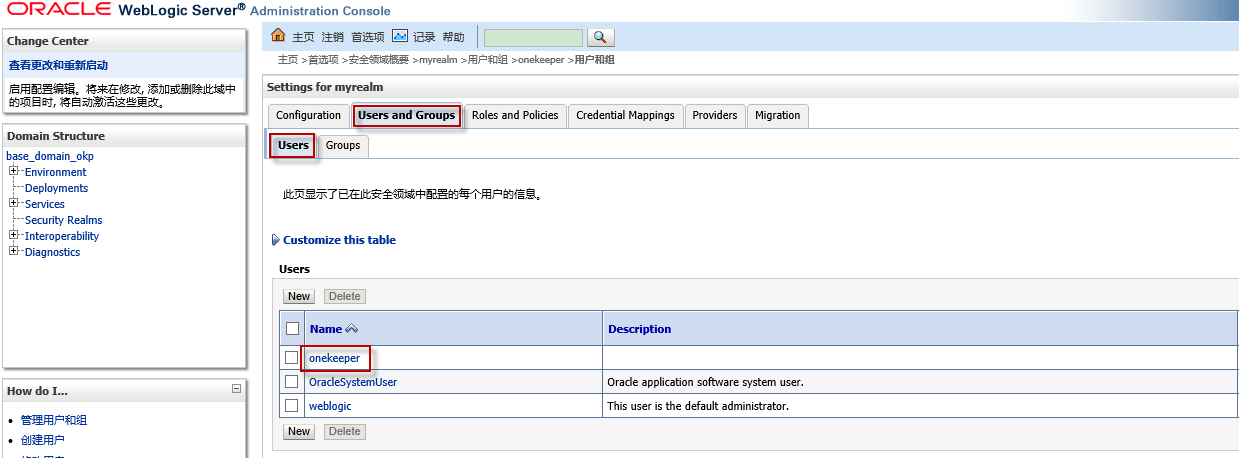The image size is (1239, 458).
Task: Expand the Environment tree node
Action: pos(14,171)
